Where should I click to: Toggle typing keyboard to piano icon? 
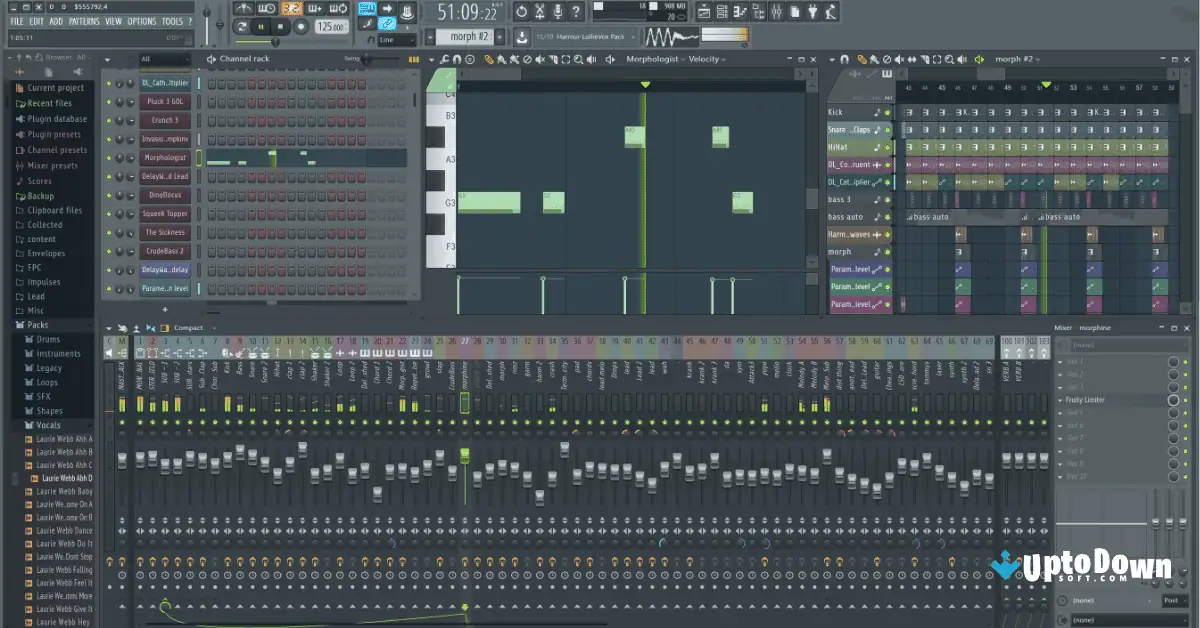367,9
